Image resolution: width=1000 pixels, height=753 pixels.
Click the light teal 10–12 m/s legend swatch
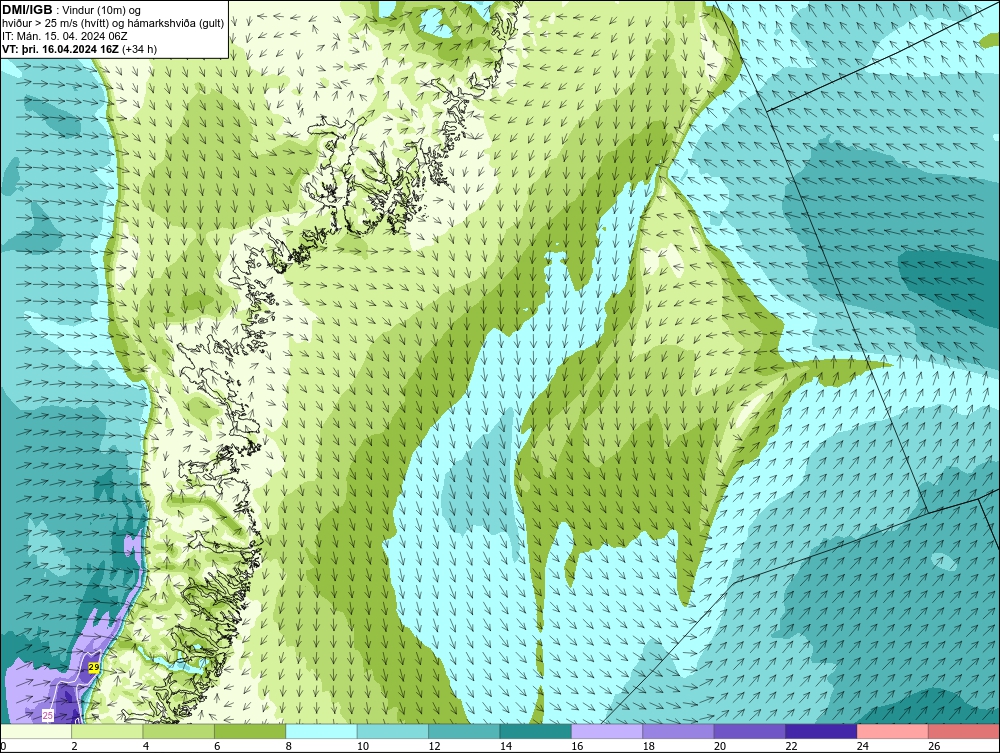[x=393, y=731]
